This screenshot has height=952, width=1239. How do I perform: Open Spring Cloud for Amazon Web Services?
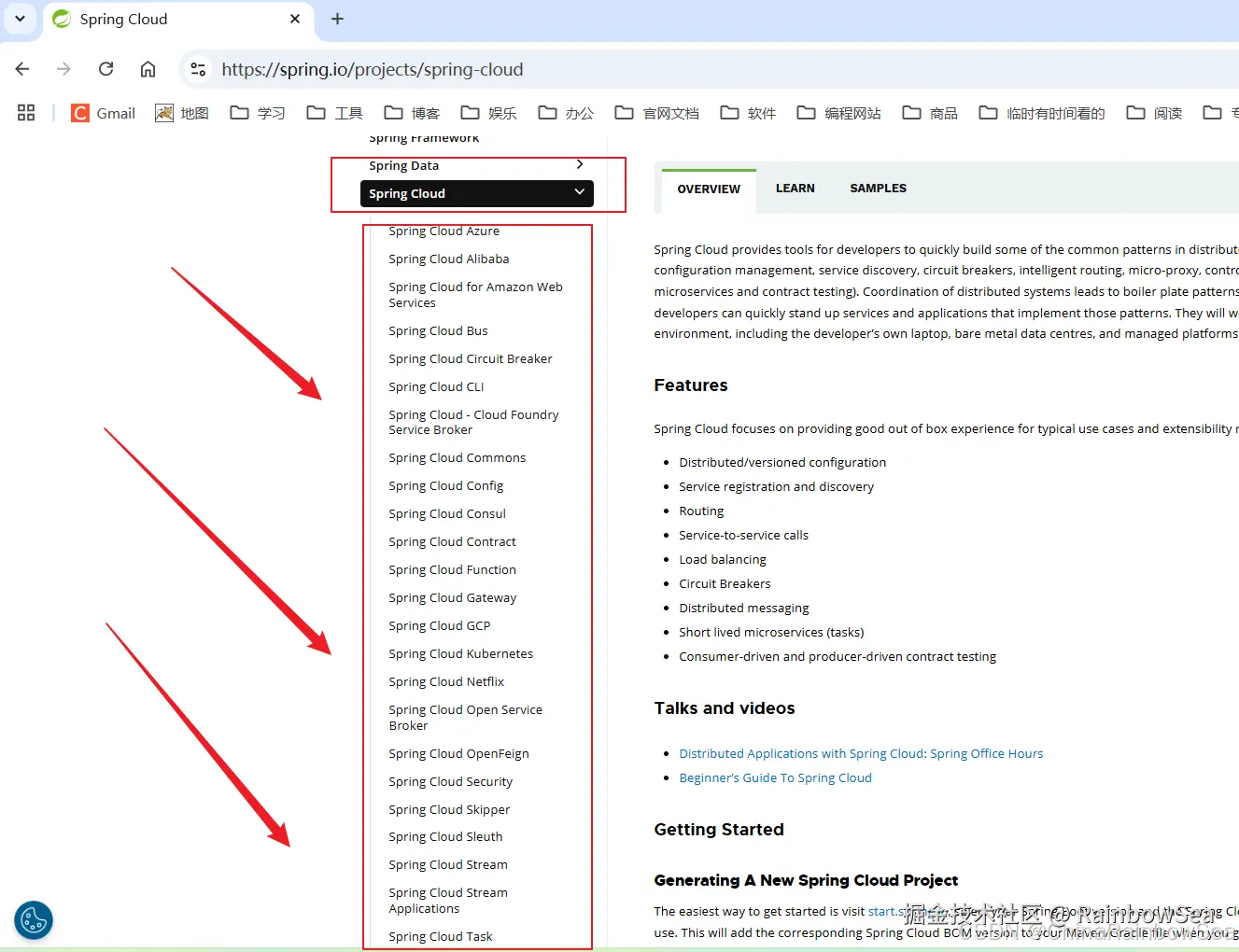[476, 294]
